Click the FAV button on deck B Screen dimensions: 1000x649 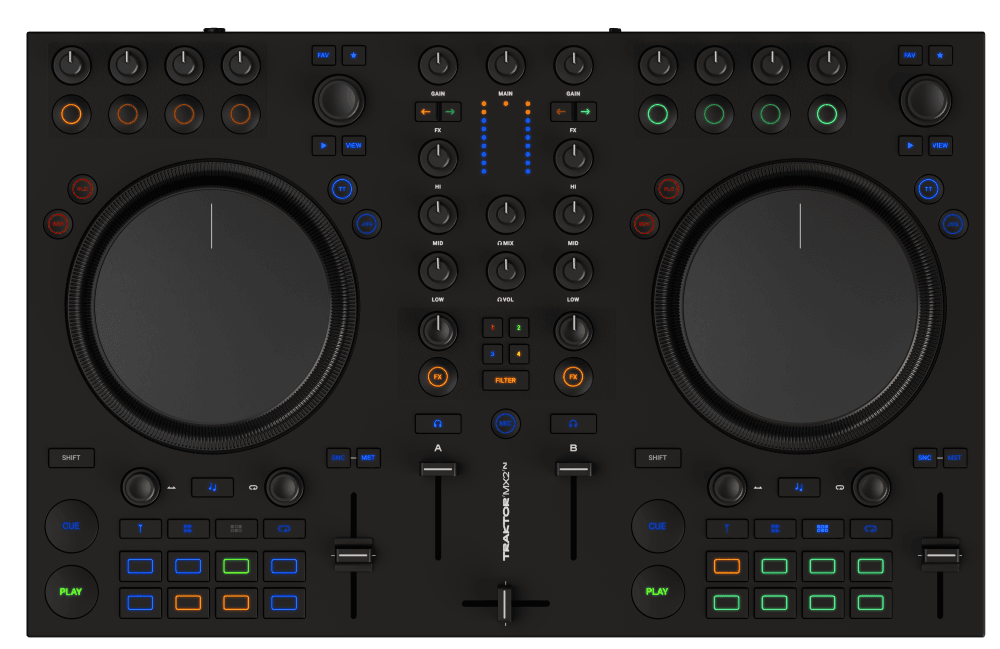[909, 55]
